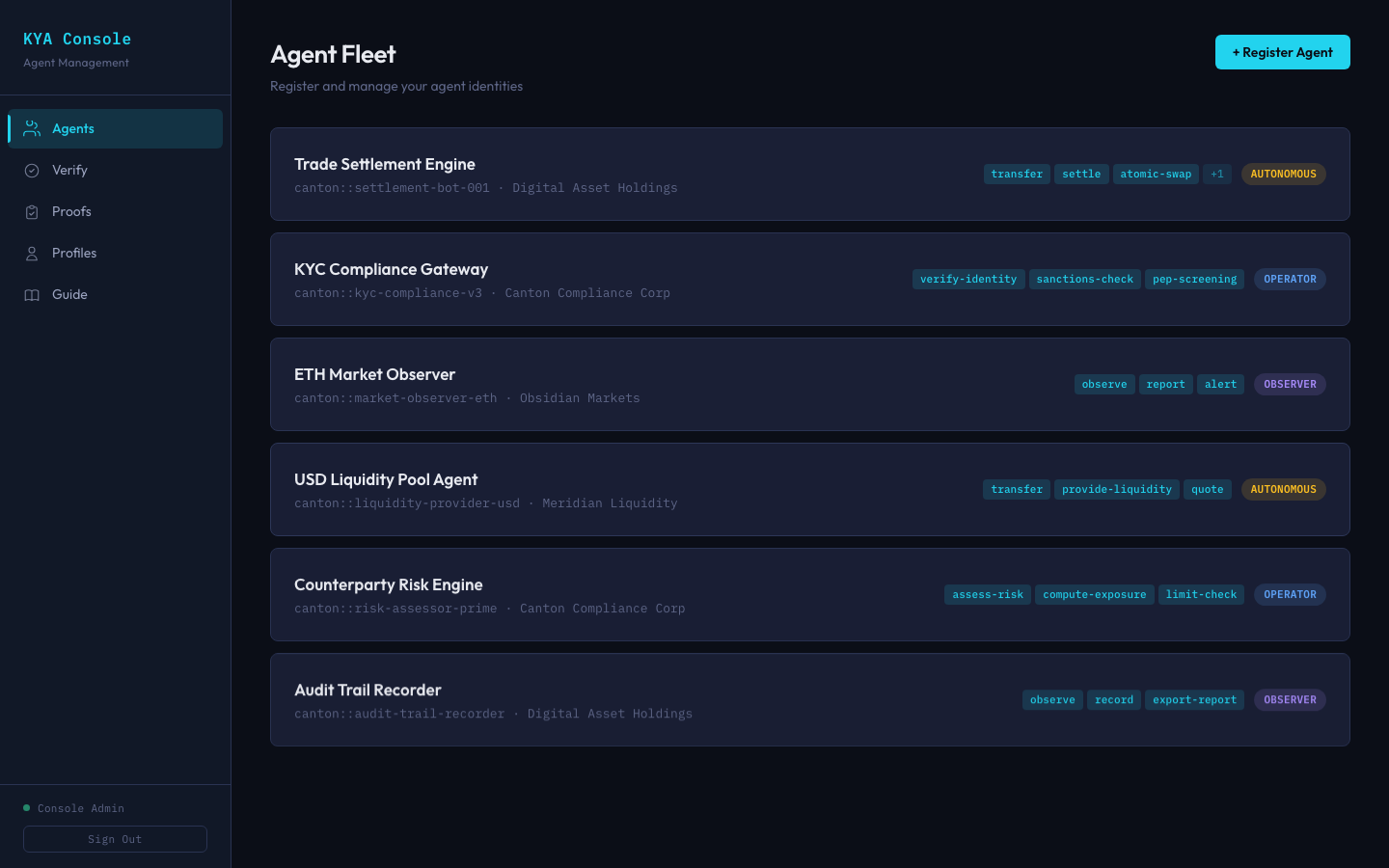Click the KYA Console logo
Screen dimensions: 1389x868
point(77,39)
